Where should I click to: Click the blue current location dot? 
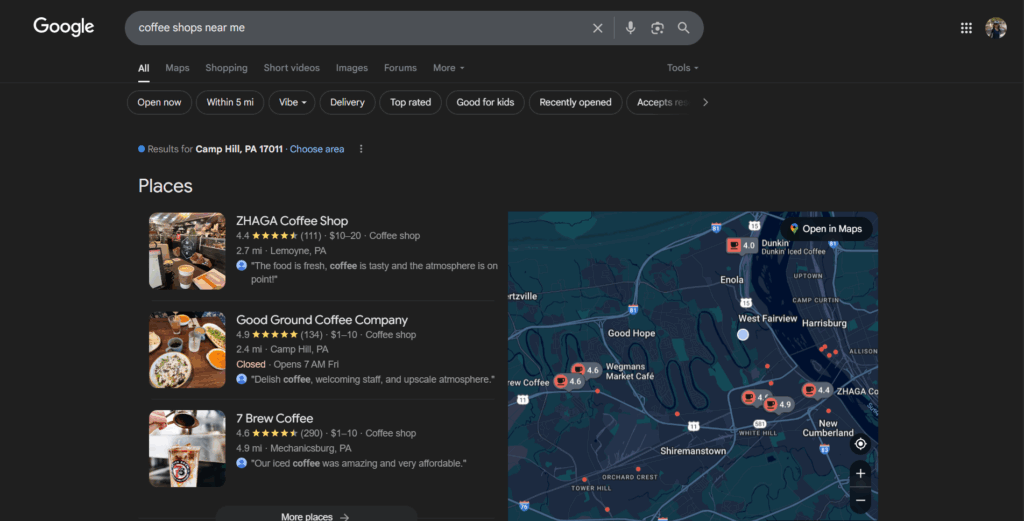point(743,335)
